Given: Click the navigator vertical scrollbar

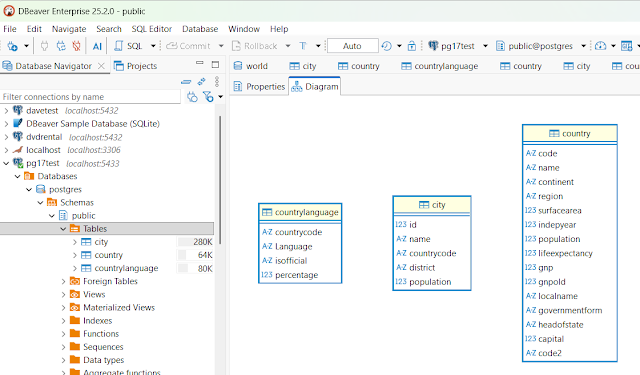Looking at the screenshot, I should tap(220, 180).
